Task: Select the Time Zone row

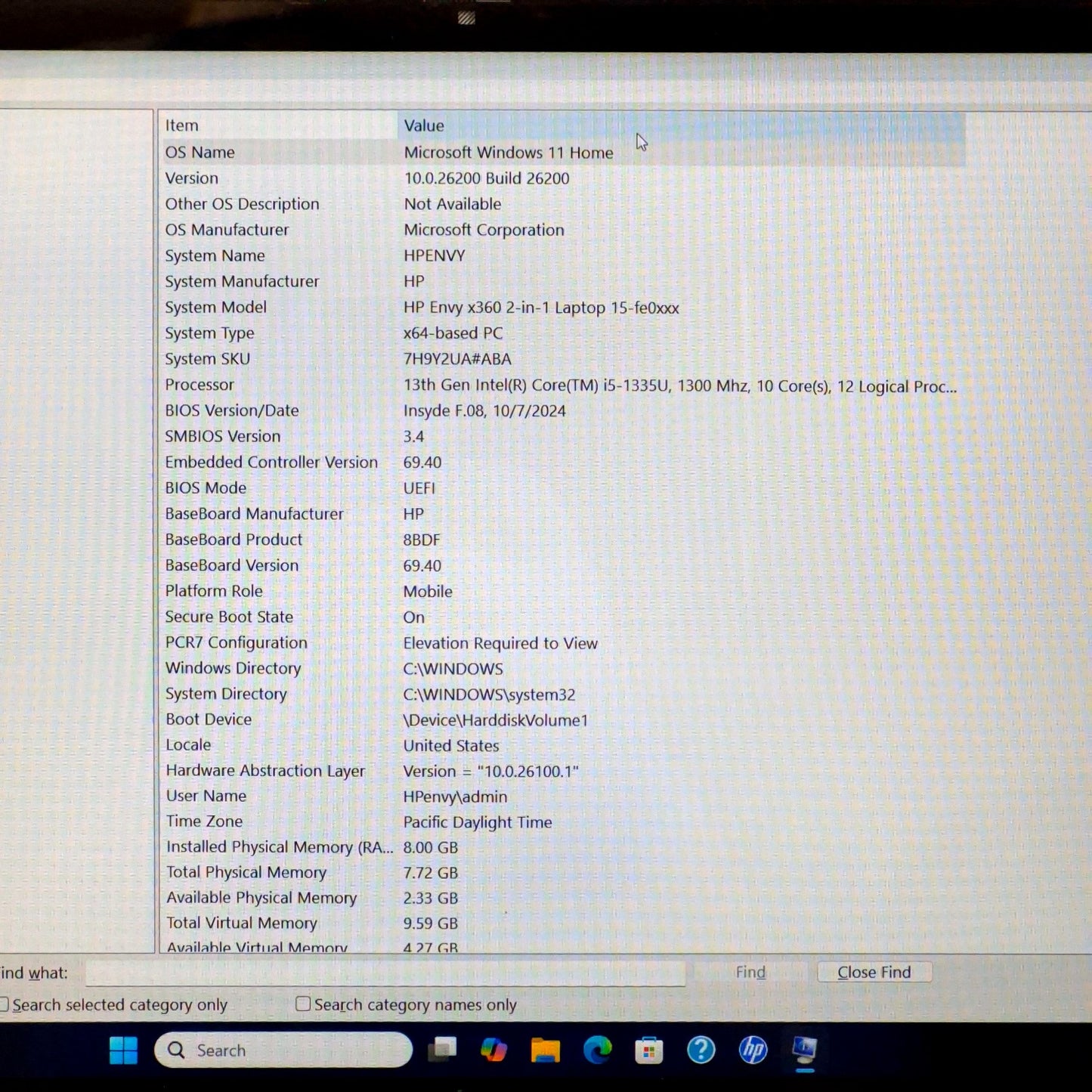Action: (562, 821)
